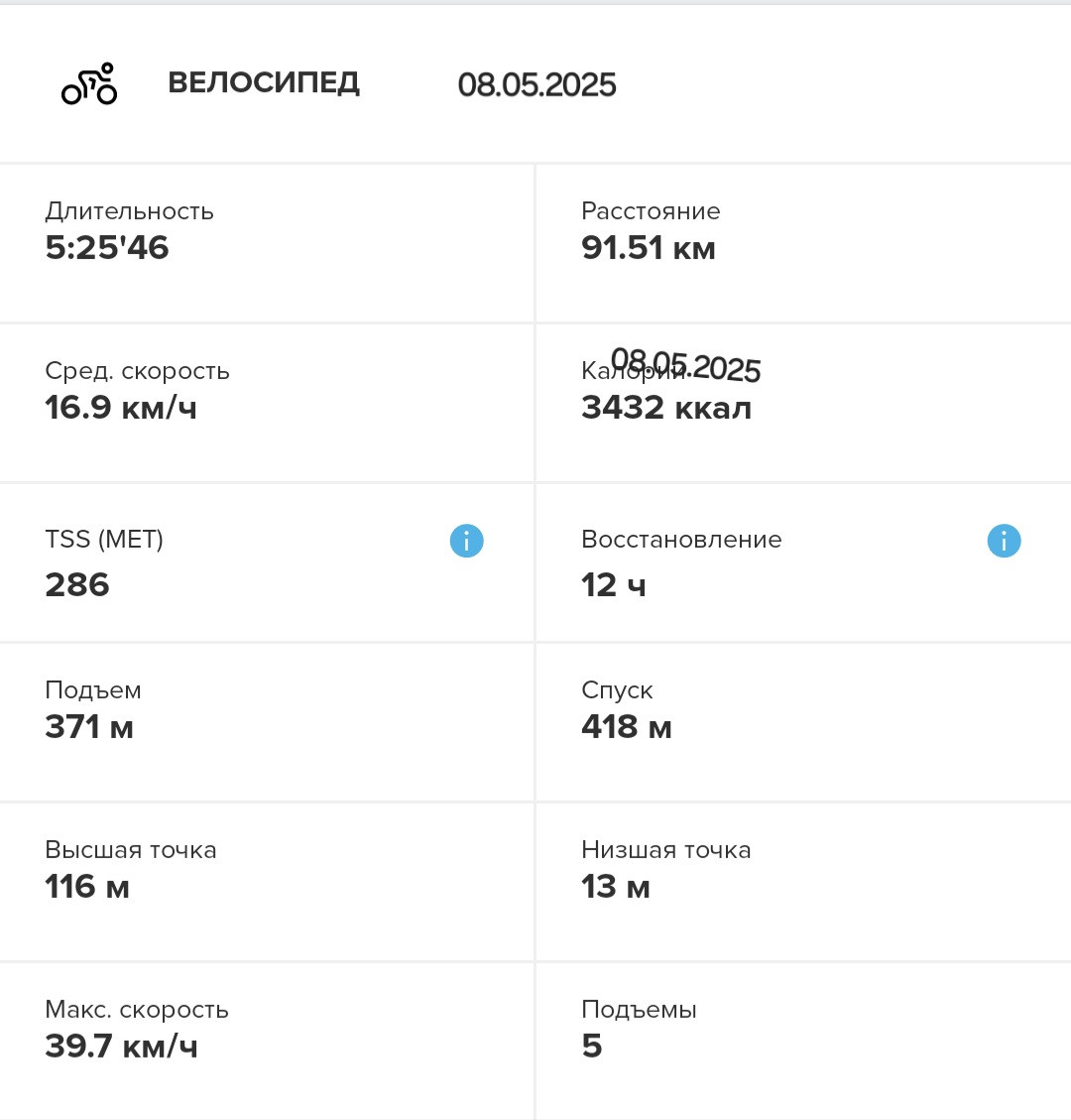The width and height of the screenshot is (1071, 1120).
Task: Select the recovery time 12 ч
Action: tap(613, 585)
